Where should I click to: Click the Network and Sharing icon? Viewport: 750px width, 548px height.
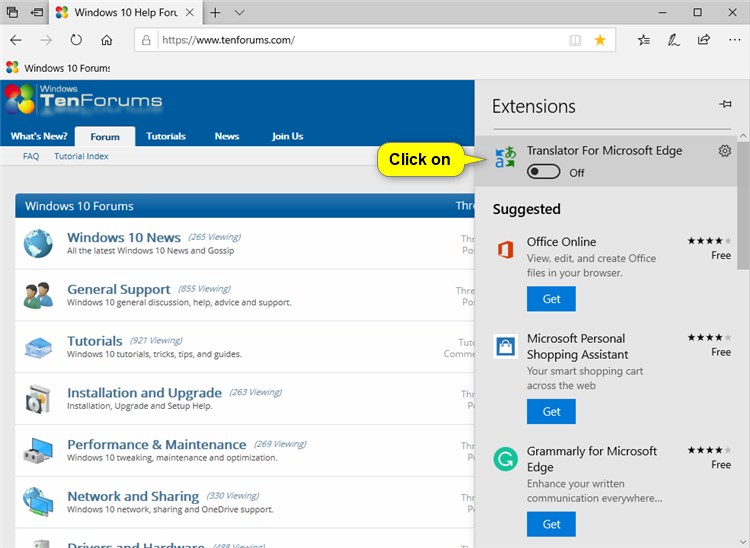coord(38,502)
